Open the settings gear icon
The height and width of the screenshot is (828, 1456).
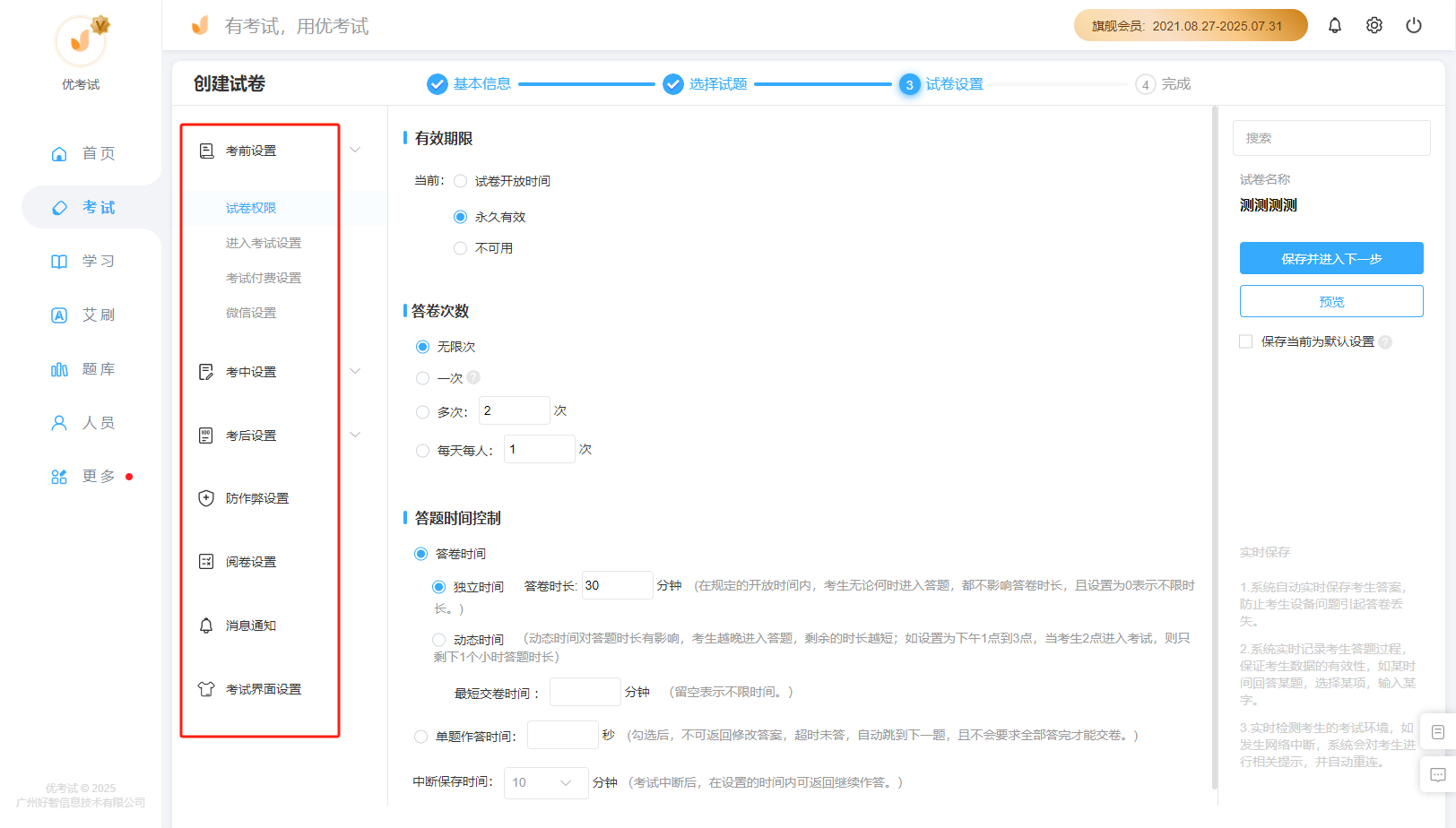click(1374, 25)
